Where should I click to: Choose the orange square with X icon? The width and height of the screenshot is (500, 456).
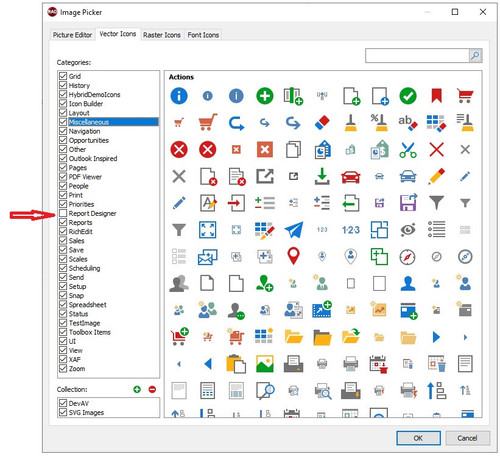point(265,150)
